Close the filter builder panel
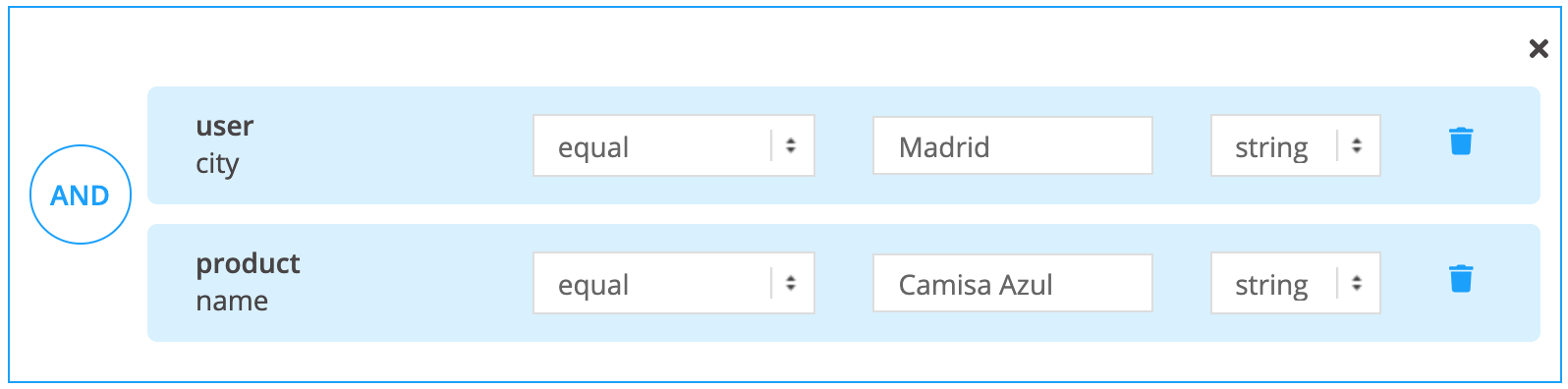This screenshot has width=1568, height=389. click(1539, 48)
